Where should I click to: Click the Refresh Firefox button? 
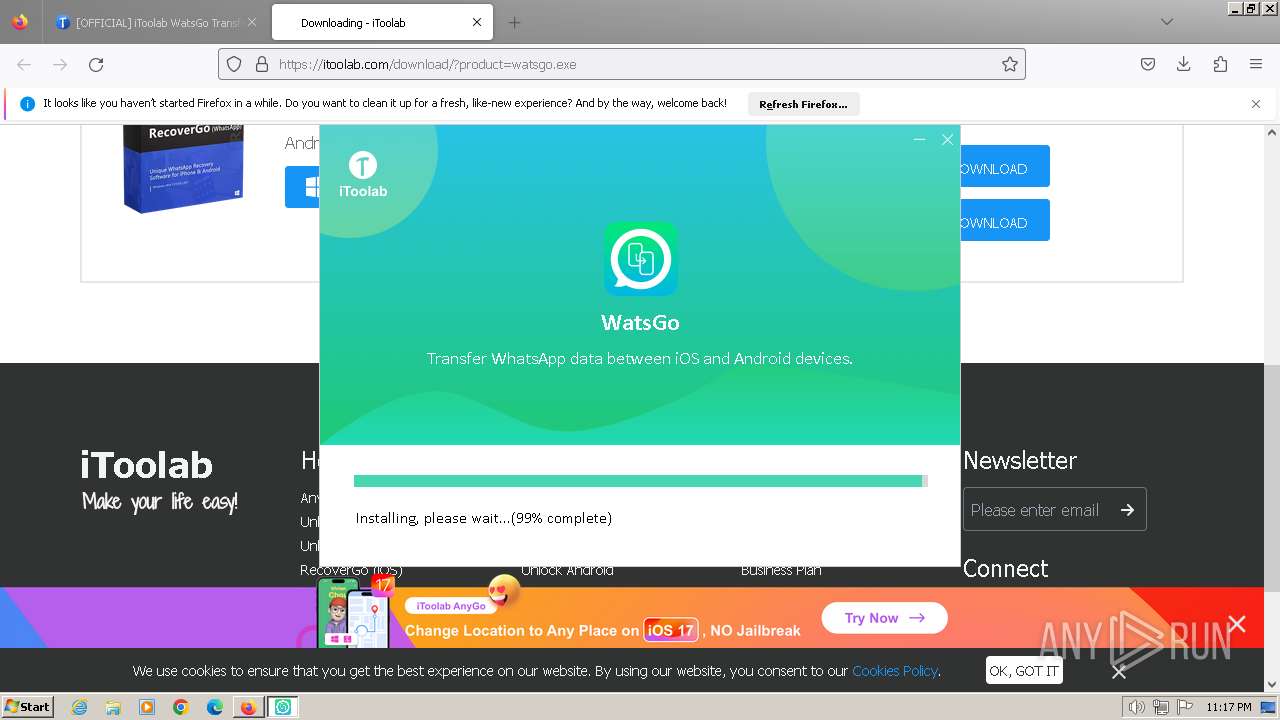[803, 104]
